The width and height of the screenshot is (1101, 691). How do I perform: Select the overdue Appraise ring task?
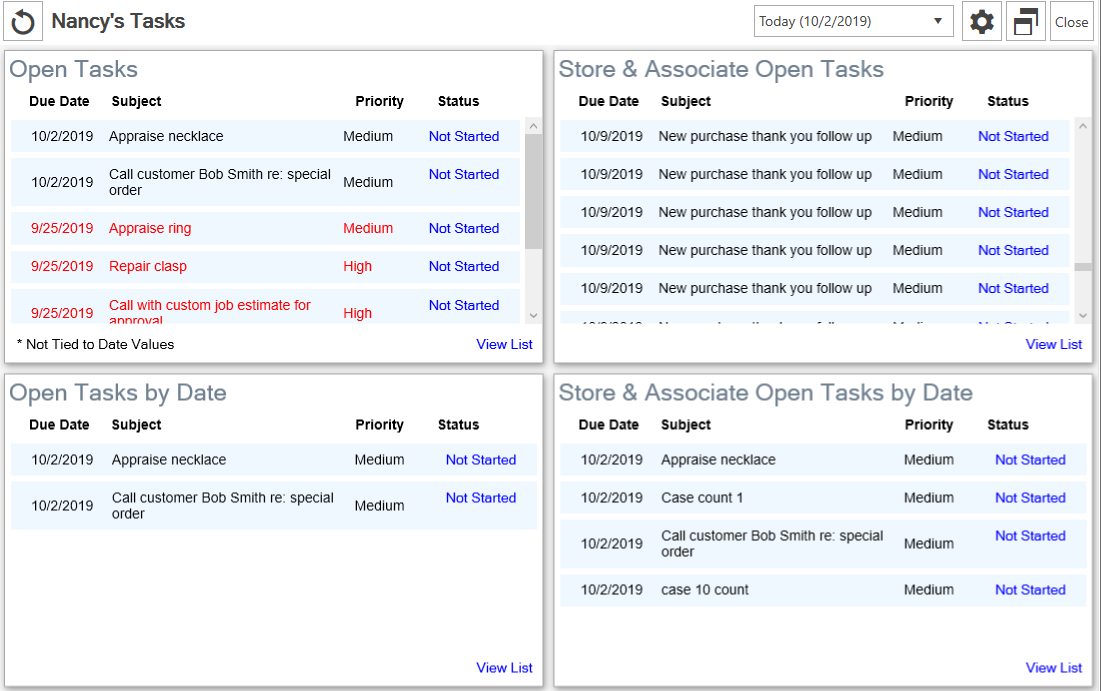pyautogui.click(x=150, y=229)
